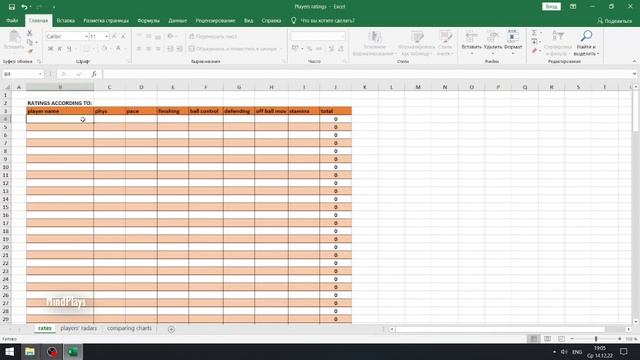This screenshot has height=360, width=640.
Task: Open Conditional Formatting menu
Action: (x=374, y=43)
